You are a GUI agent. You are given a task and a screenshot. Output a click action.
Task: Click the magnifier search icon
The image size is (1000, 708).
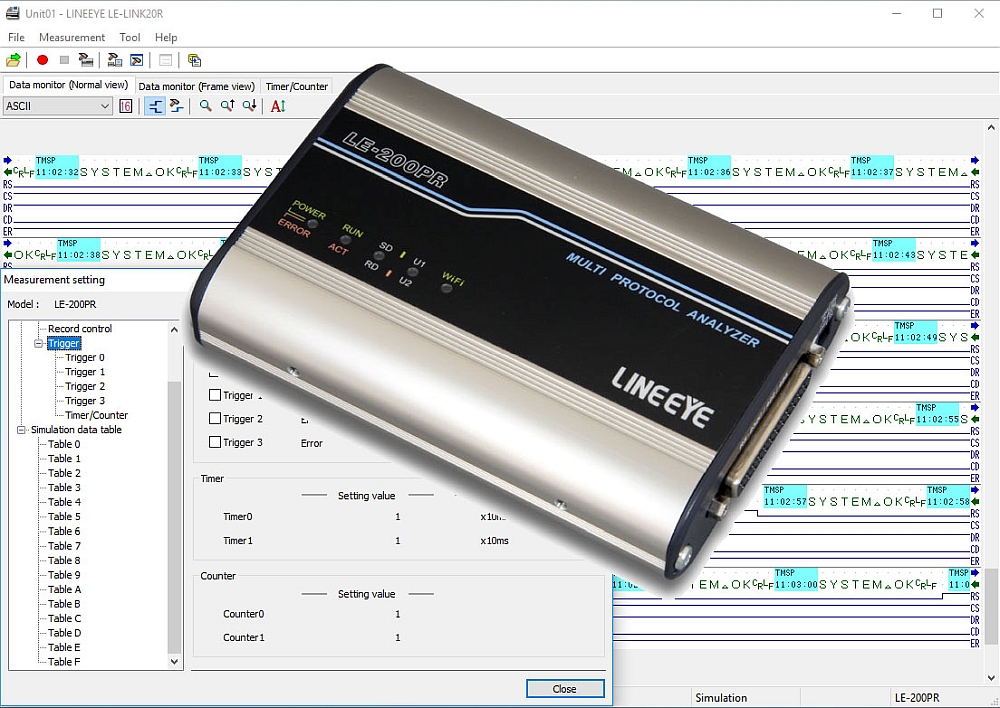(205, 106)
